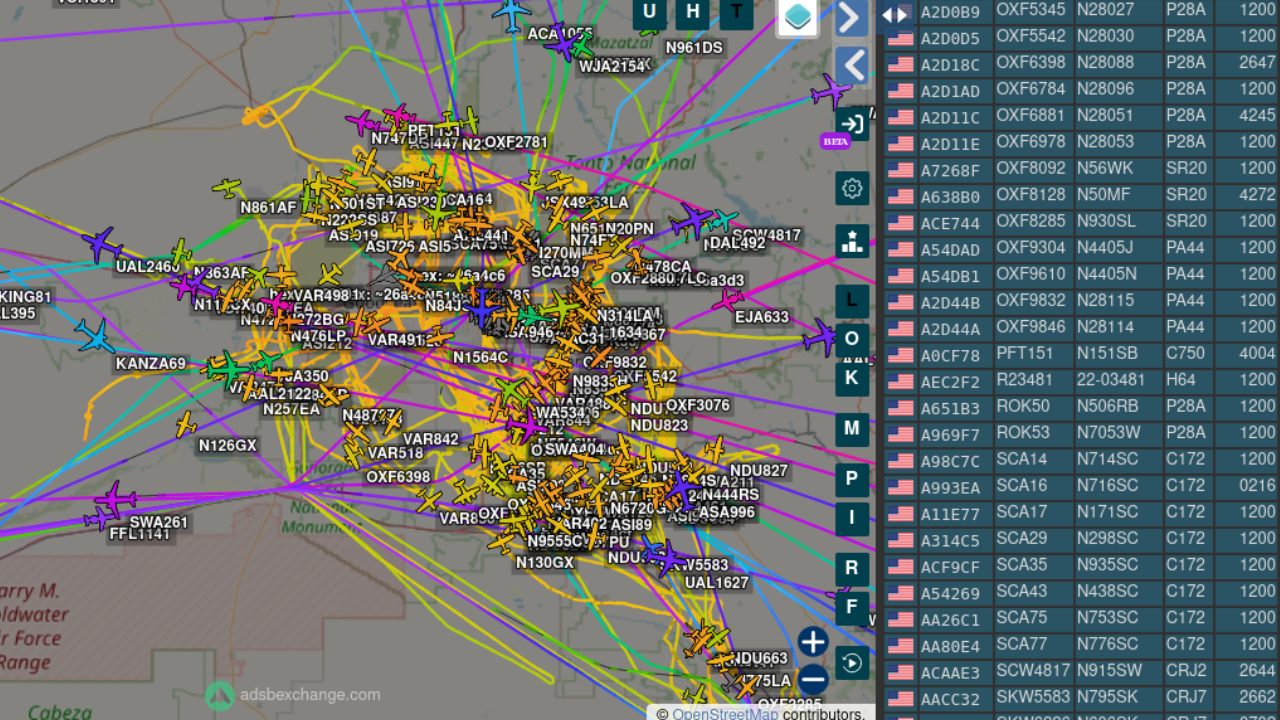The image size is (1280, 720).
Task: Toggle the F map button
Action: [x=852, y=607]
